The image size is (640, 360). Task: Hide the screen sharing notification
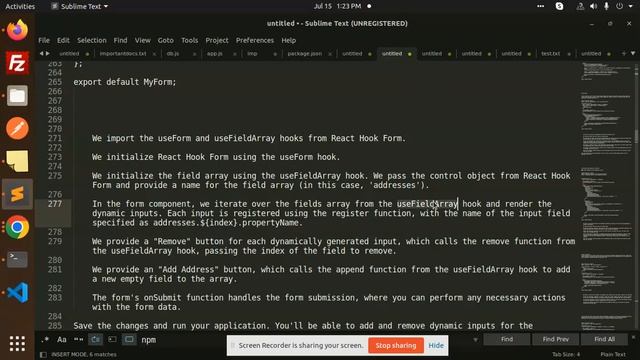pos(436,345)
